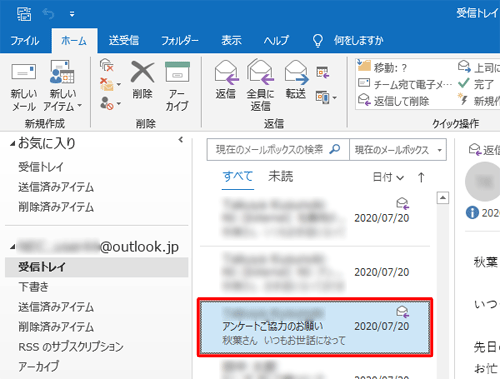Select 送信済みアイテム under Favorites
This screenshot has height=379, width=500.
(56, 187)
